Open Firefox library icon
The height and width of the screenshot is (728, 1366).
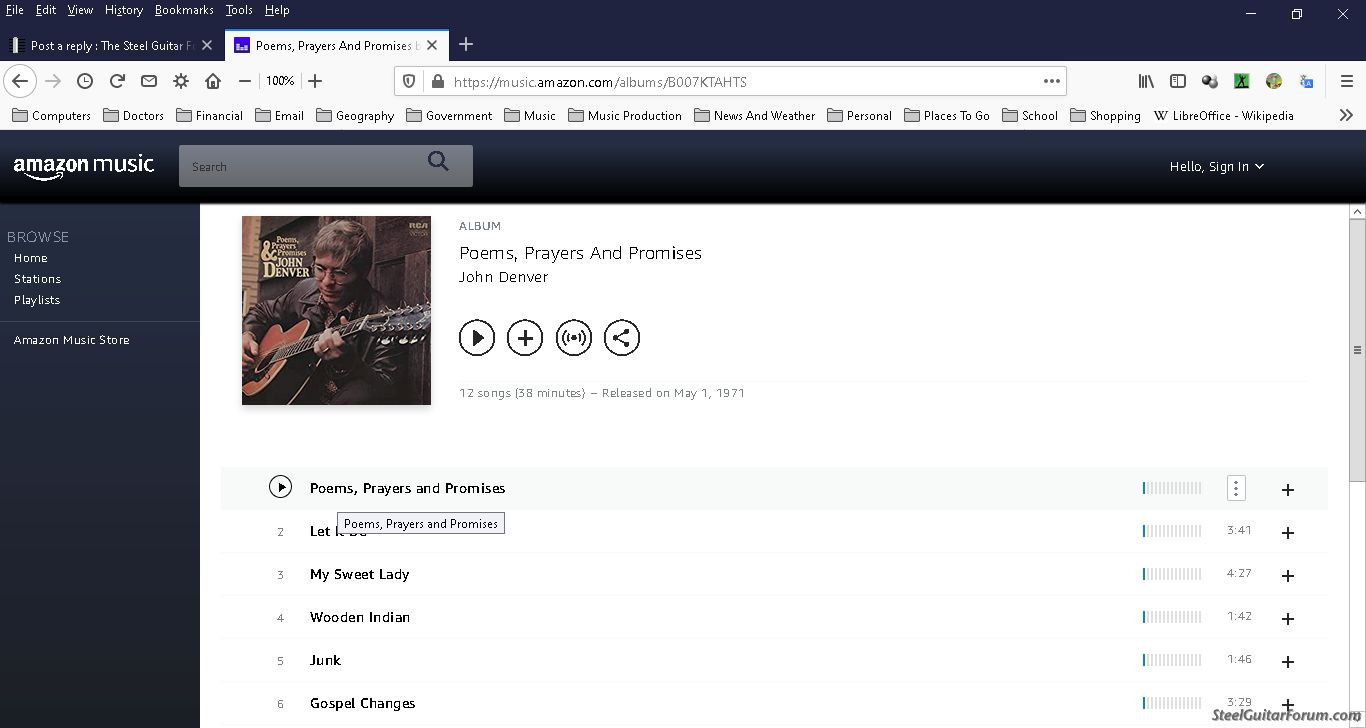tap(1146, 81)
